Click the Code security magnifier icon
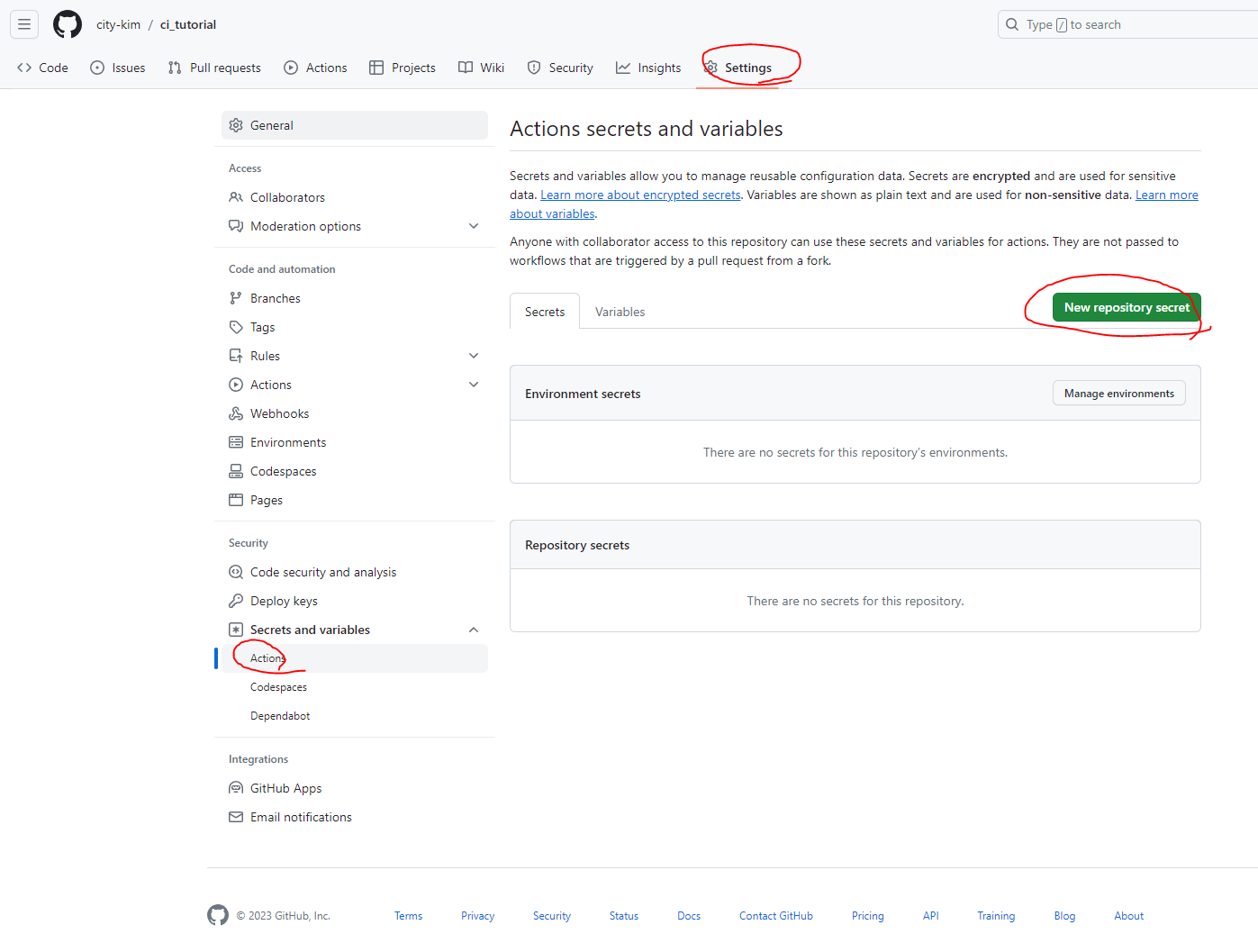This screenshot has width=1258, height=952. point(236,572)
